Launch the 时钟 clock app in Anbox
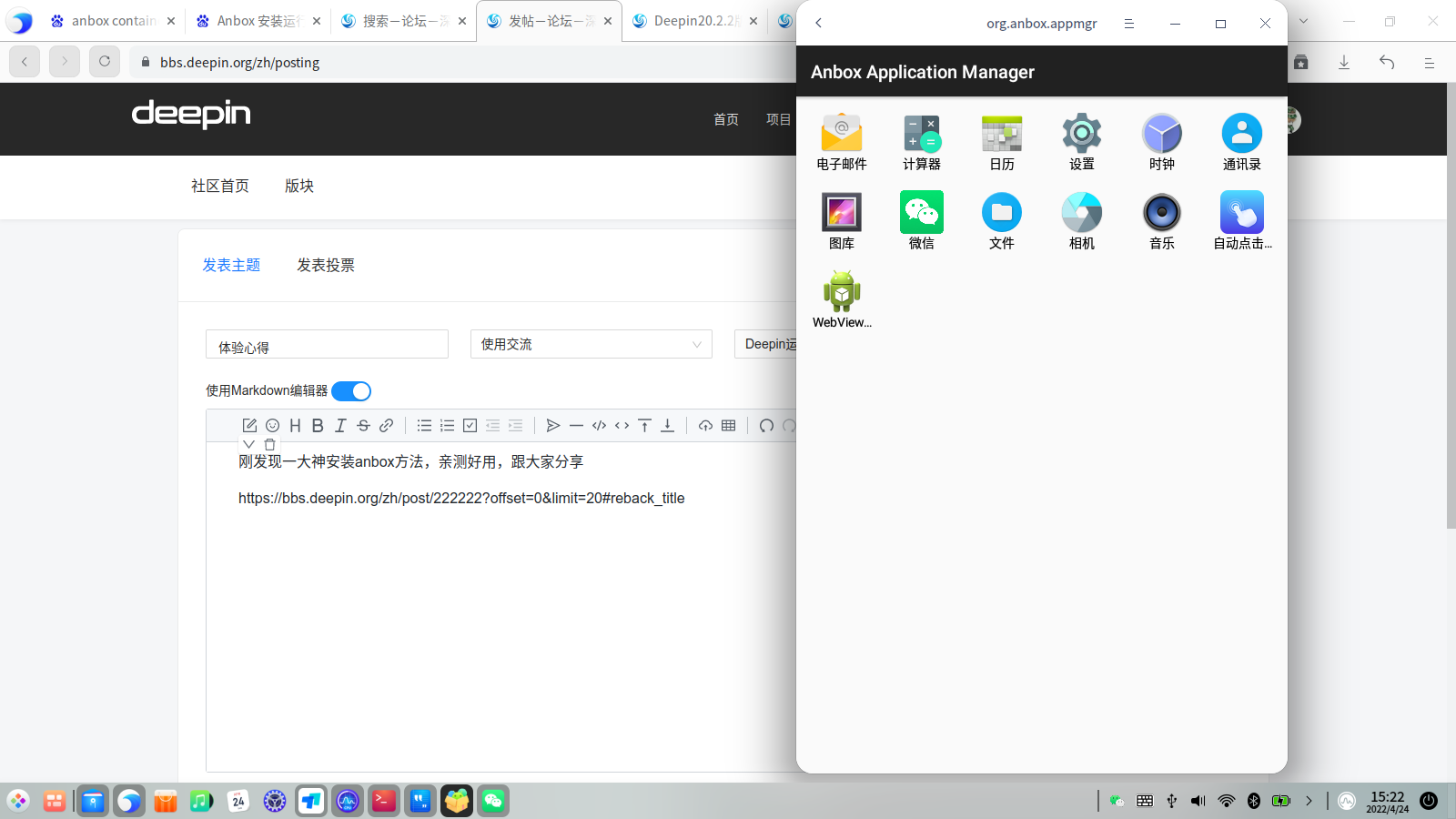 1162,142
